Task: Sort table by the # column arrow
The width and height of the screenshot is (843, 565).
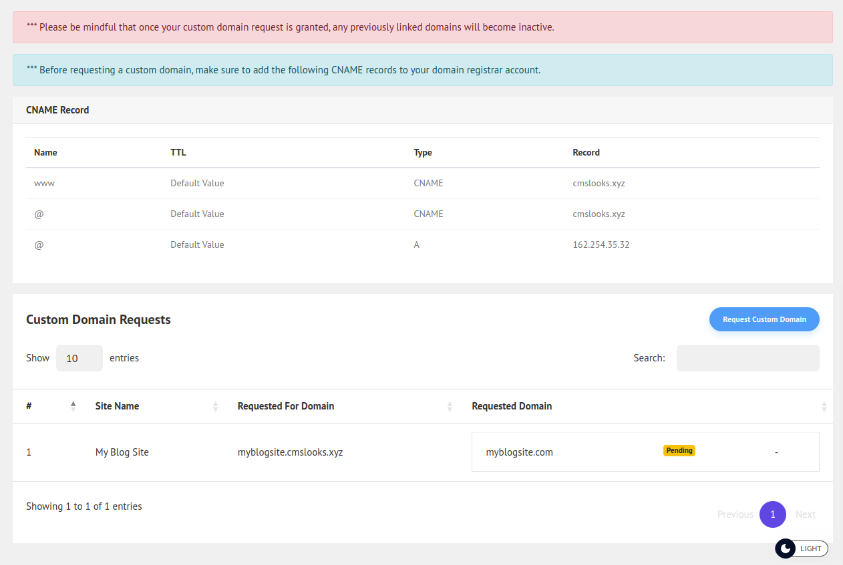Action: coord(73,406)
